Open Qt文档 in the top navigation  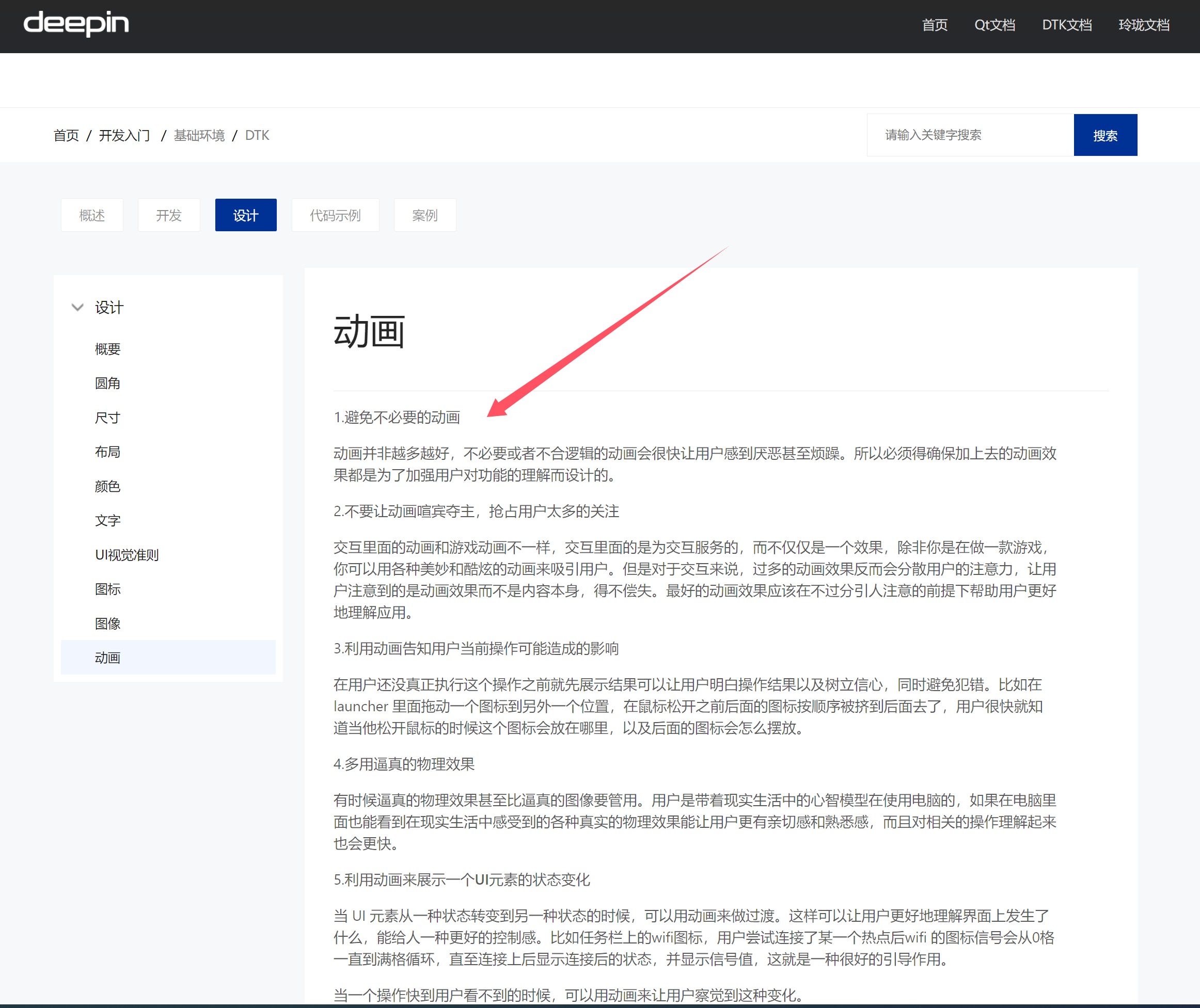(995, 25)
